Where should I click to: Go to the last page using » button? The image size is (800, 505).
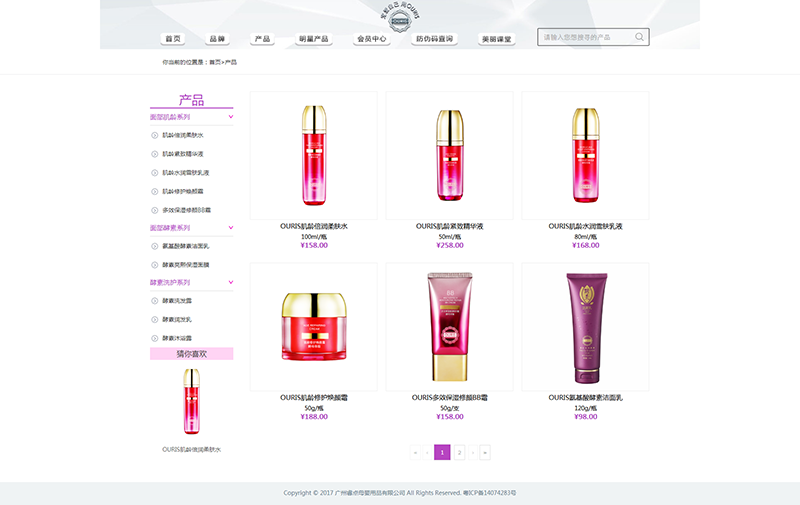coord(485,453)
